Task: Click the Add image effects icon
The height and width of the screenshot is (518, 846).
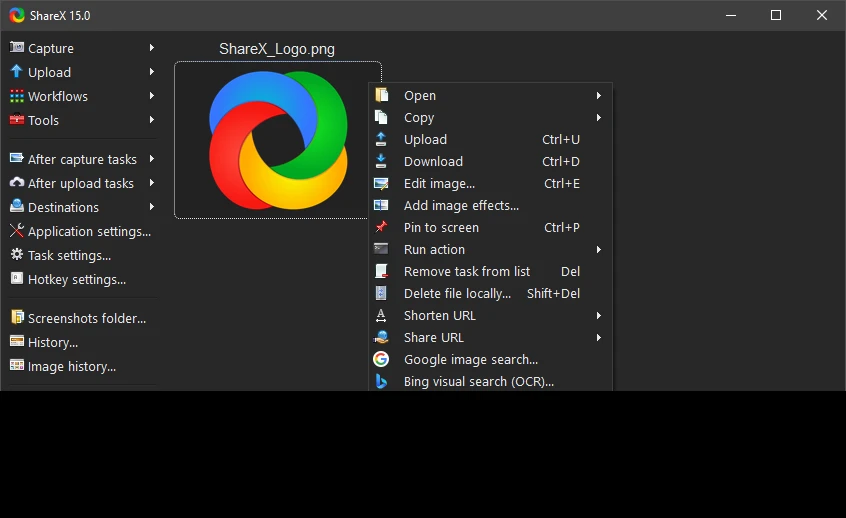Action: click(x=381, y=205)
